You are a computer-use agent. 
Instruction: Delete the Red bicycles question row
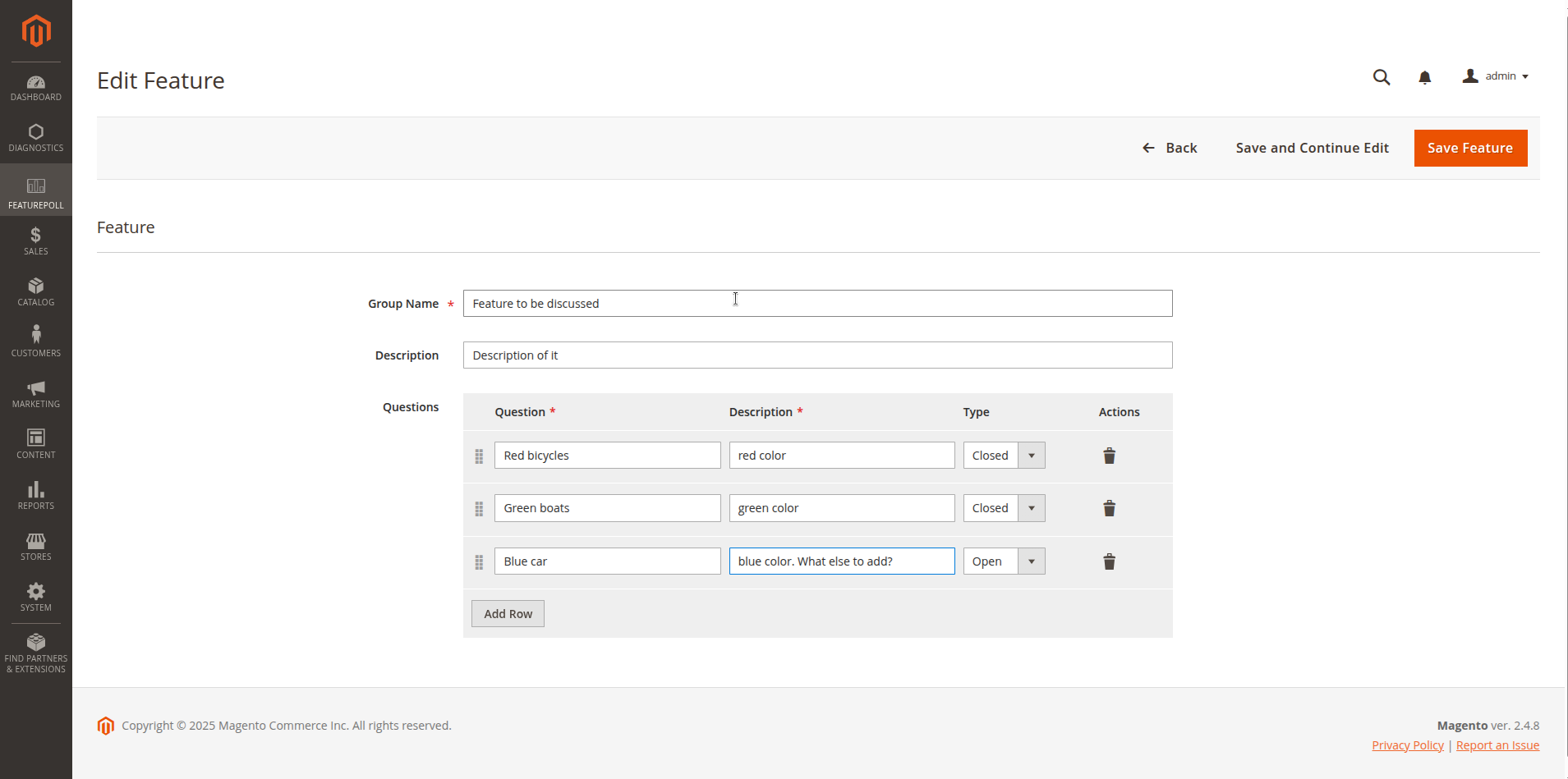(x=1109, y=456)
